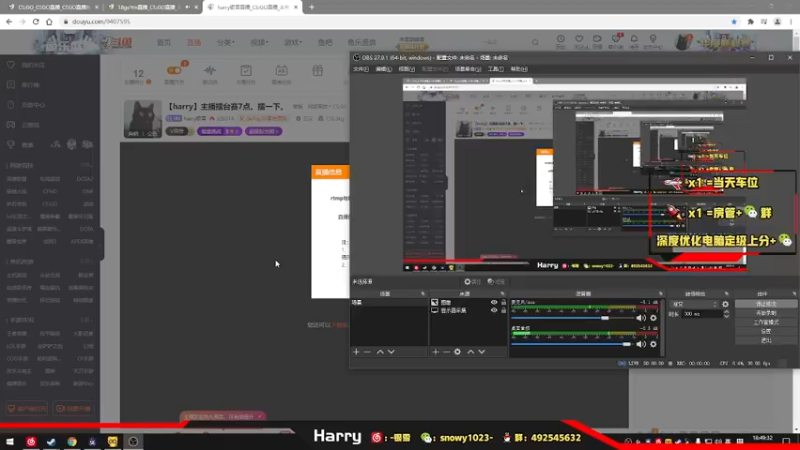Click the transition duration input field
Screen dimensions: 800x450
click(x=702, y=314)
